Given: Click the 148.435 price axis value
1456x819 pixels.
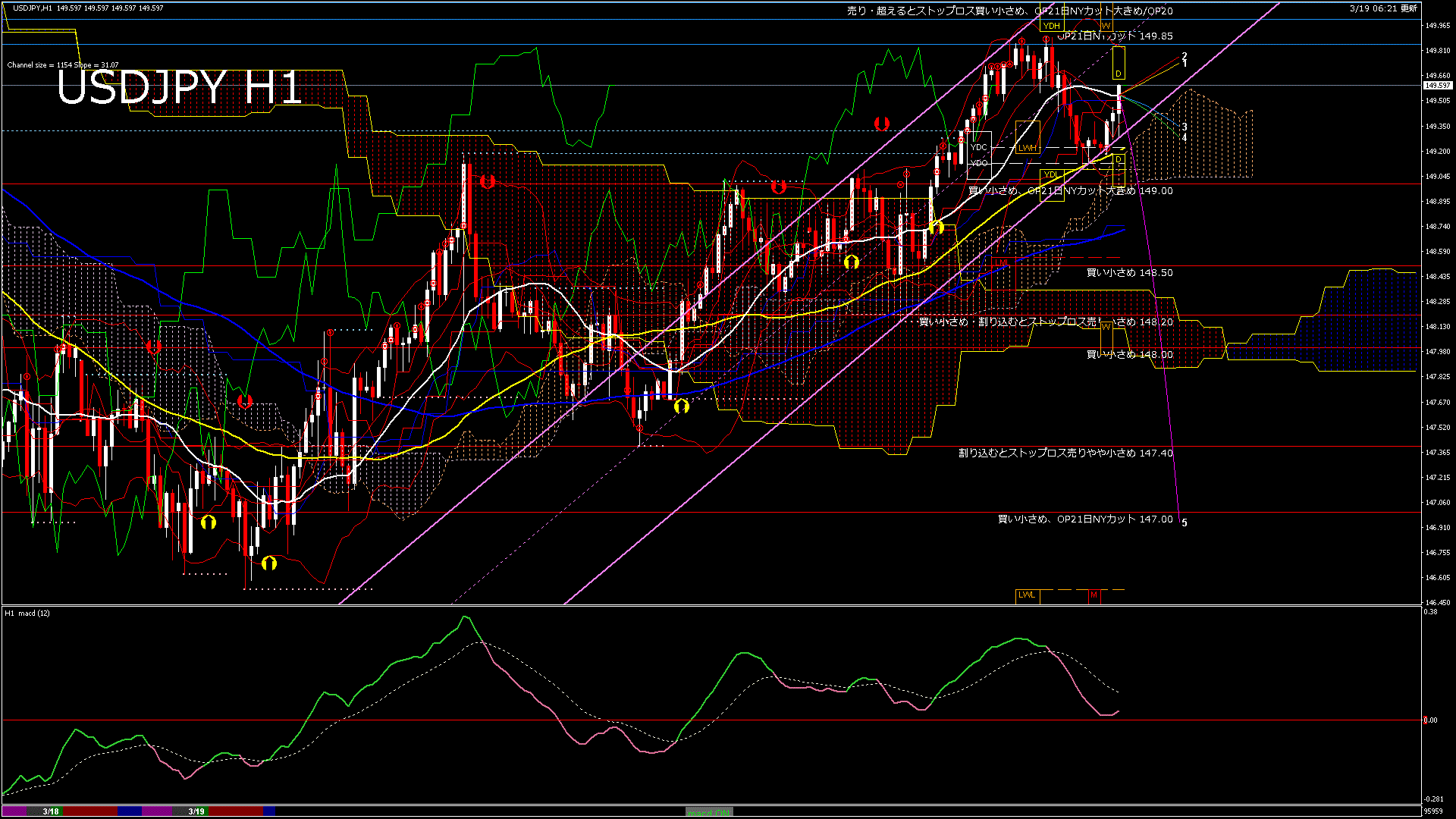Looking at the screenshot, I should click(x=1437, y=277).
